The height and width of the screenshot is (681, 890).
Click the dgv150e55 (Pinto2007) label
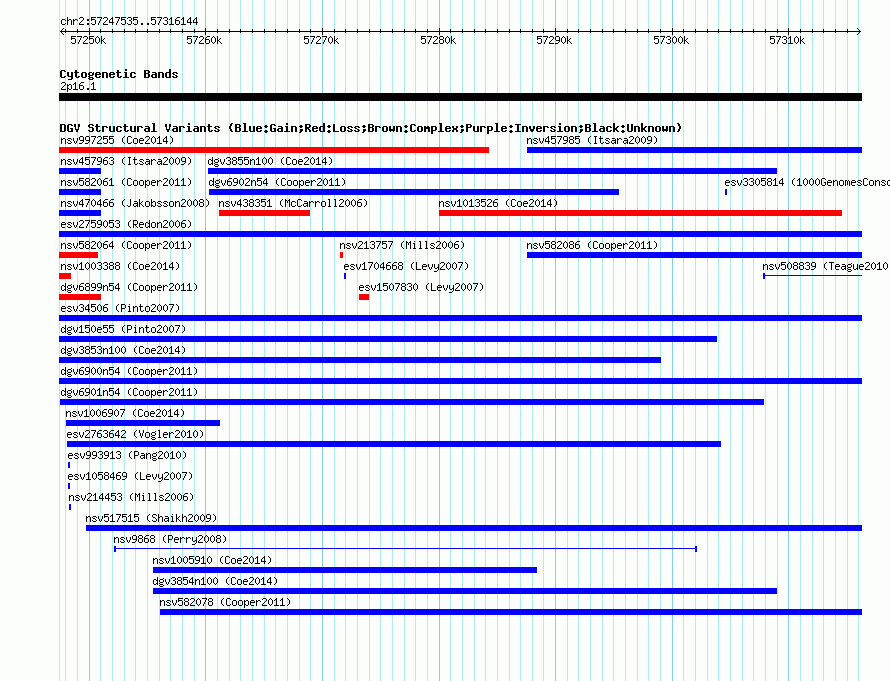(x=123, y=329)
